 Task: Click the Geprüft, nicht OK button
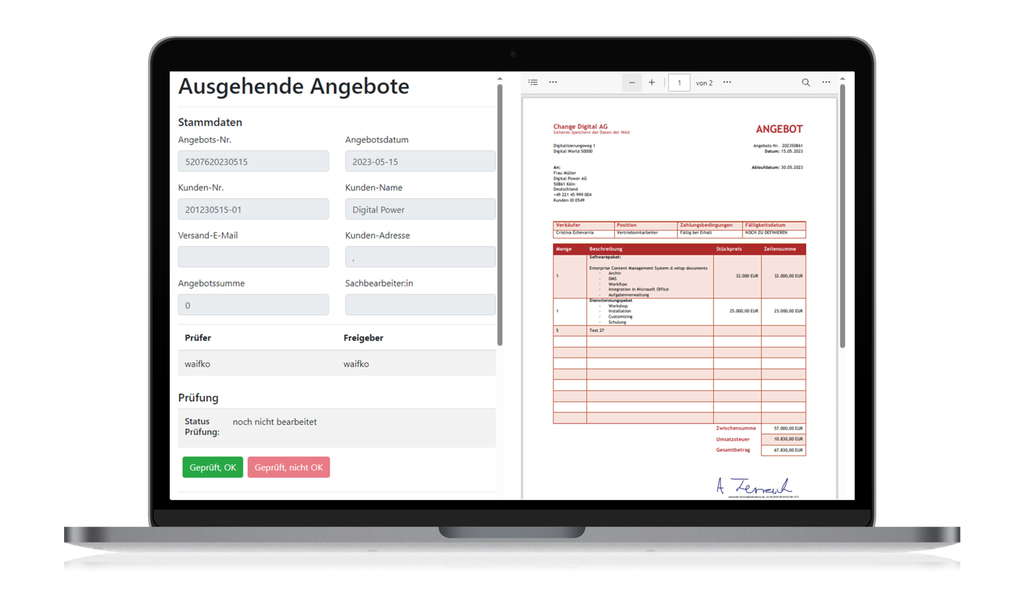289,468
